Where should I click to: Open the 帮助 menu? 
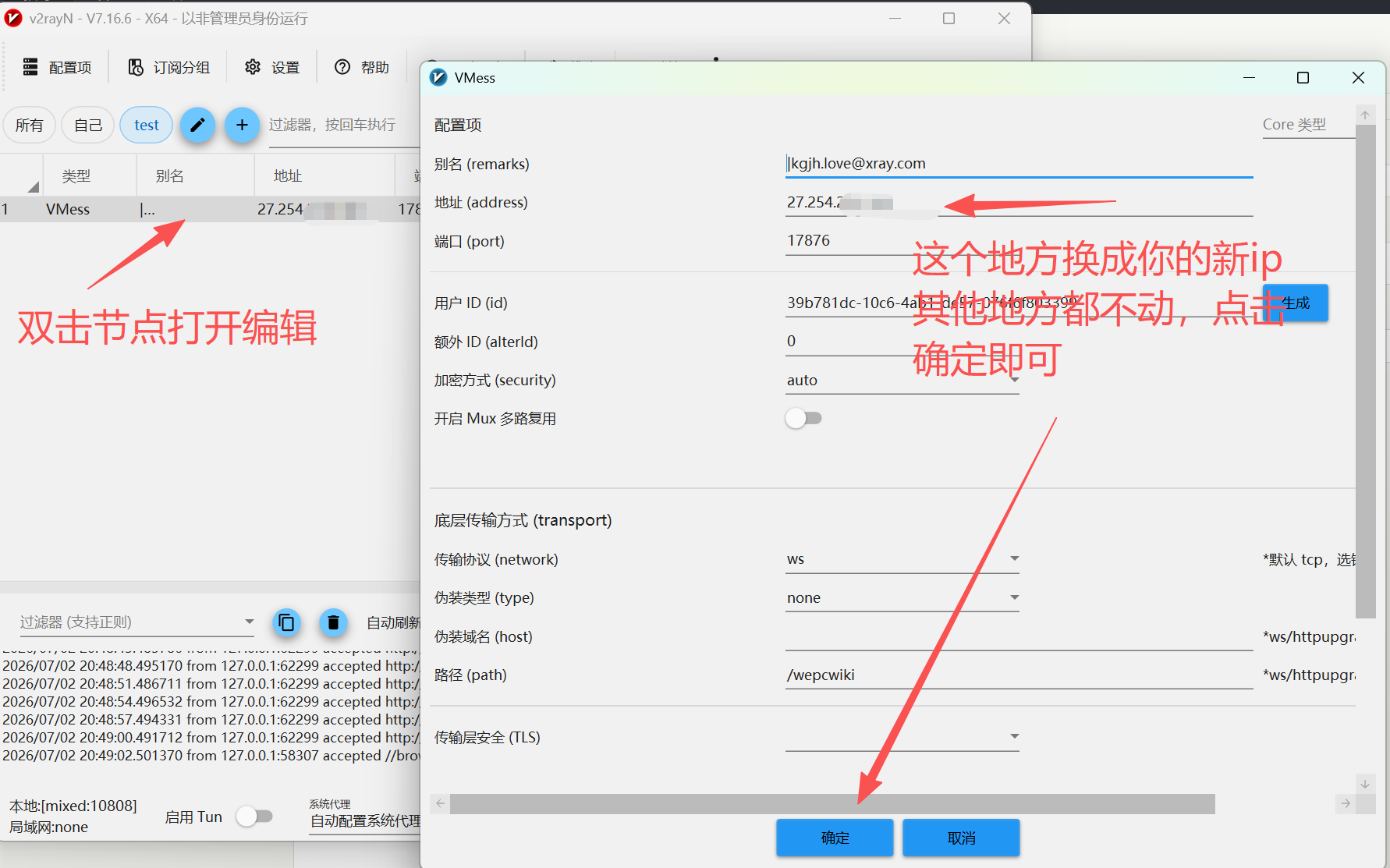362,67
